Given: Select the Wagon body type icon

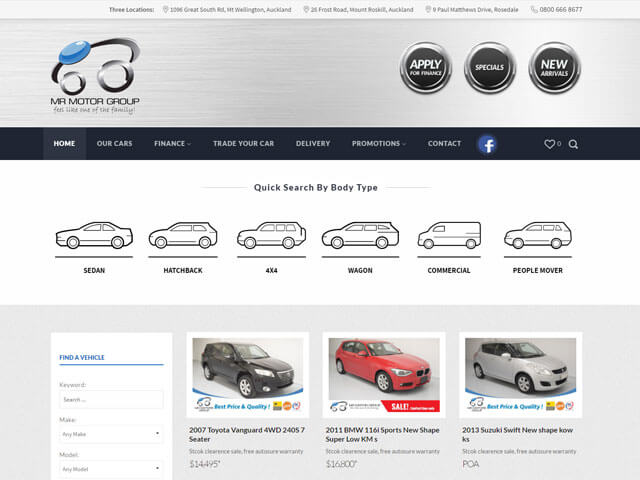Looking at the screenshot, I should (x=360, y=236).
